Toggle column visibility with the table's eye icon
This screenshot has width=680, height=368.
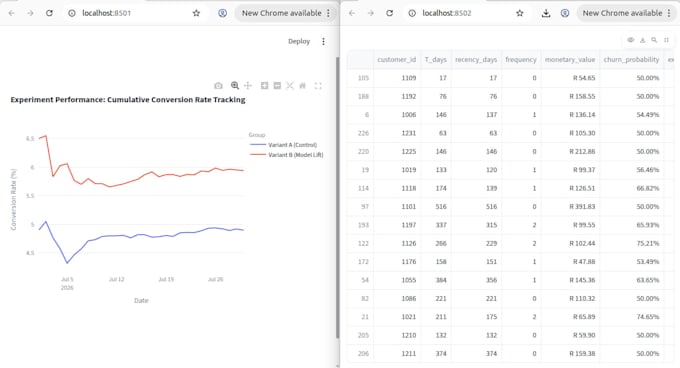point(631,40)
